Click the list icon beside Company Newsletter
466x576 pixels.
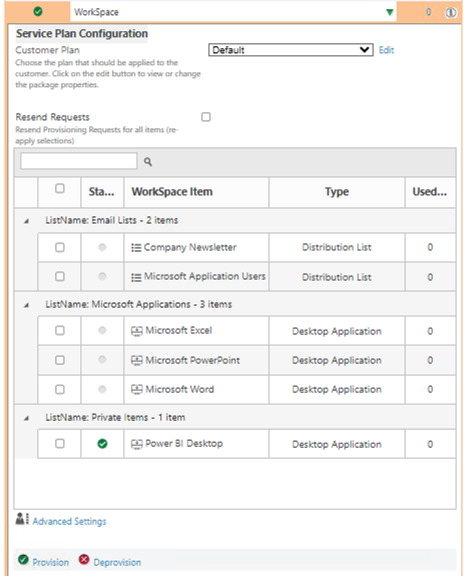[136, 248]
